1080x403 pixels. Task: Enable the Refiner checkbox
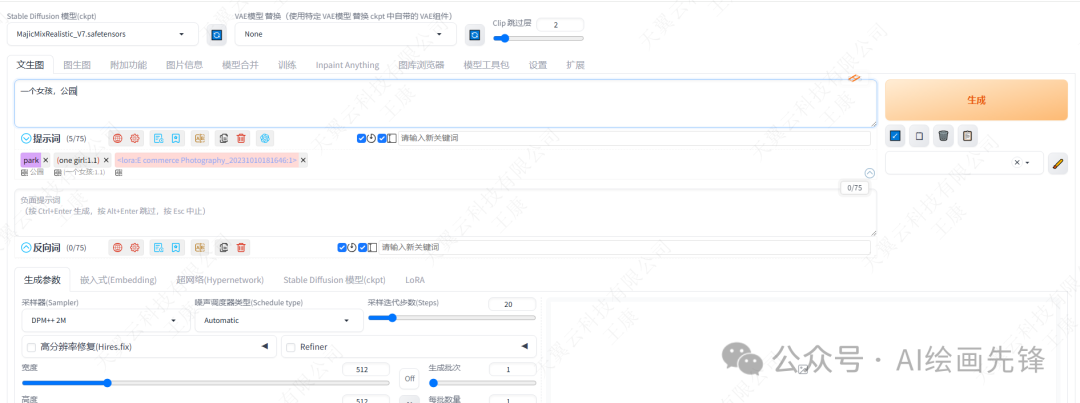pyautogui.click(x=291, y=347)
